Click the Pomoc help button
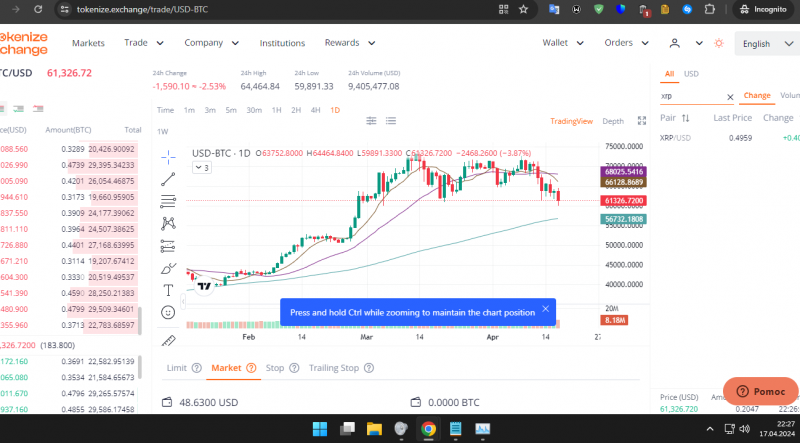800x443 pixels. (760, 391)
